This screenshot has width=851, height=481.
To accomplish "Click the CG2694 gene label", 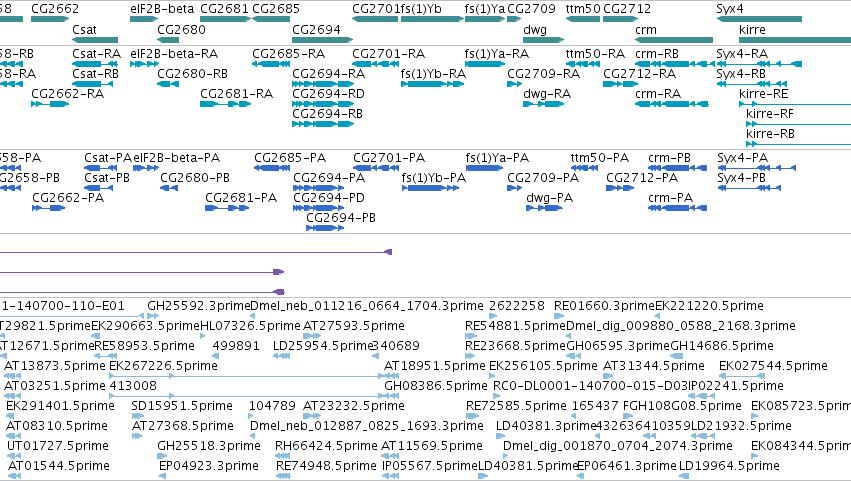I will pos(316,29).
